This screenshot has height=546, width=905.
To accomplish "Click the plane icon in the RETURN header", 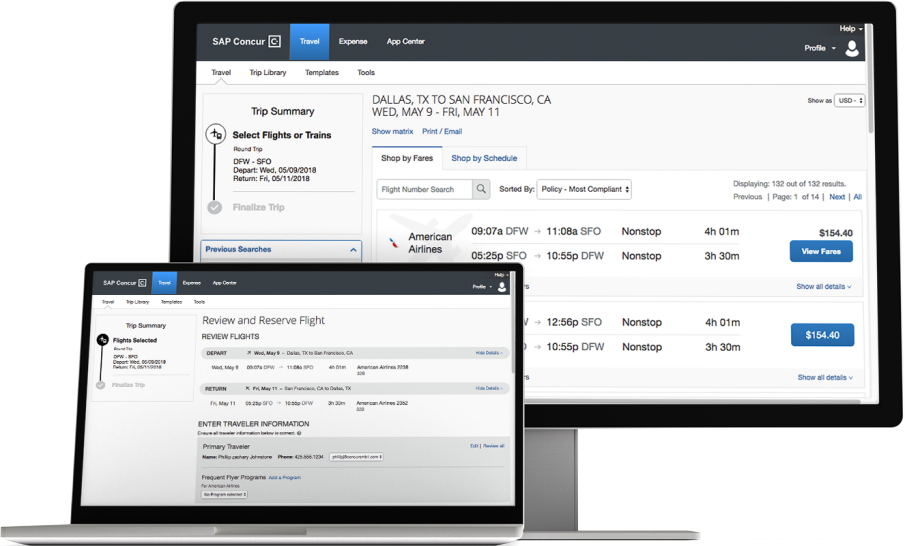I will (248, 388).
